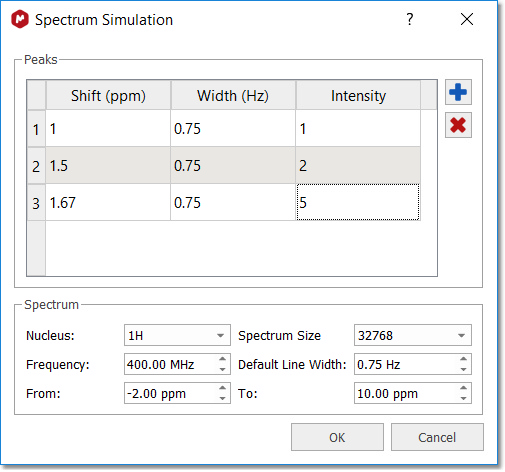This screenshot has height=472, width=505.
Task: Click the table corner select-all header
Action: point(36,95)
